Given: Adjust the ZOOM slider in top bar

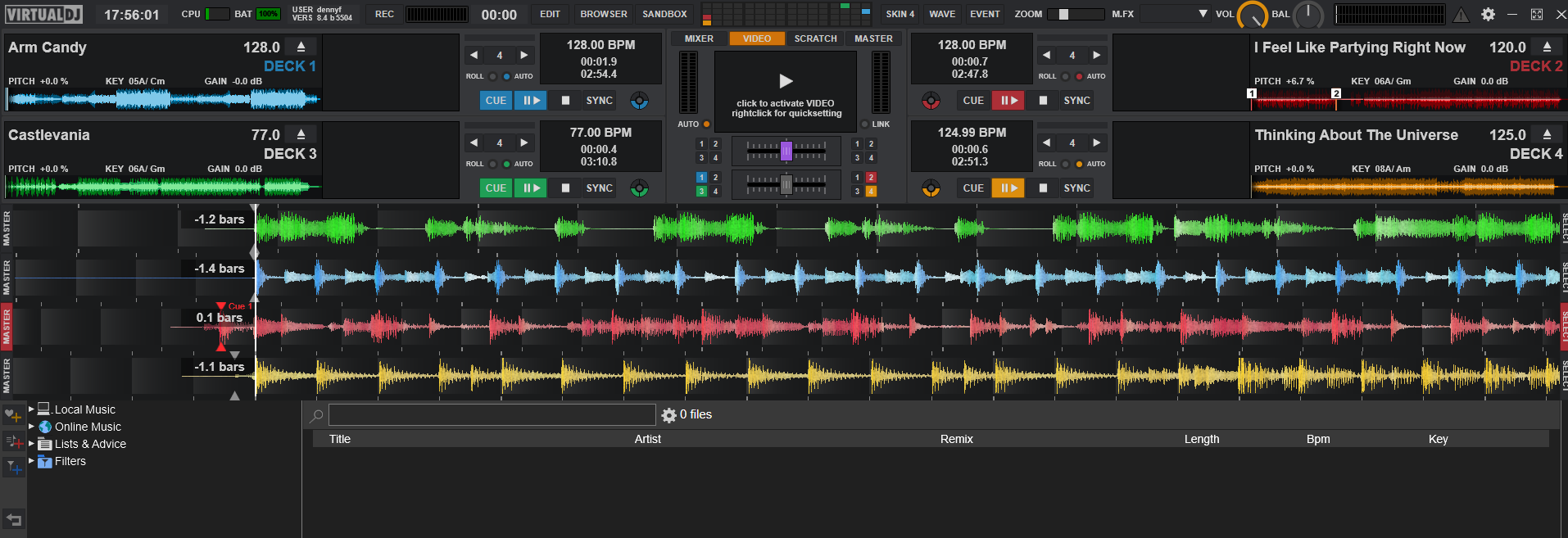Looking at the screenshot, I should click(x=1076, y=14).
